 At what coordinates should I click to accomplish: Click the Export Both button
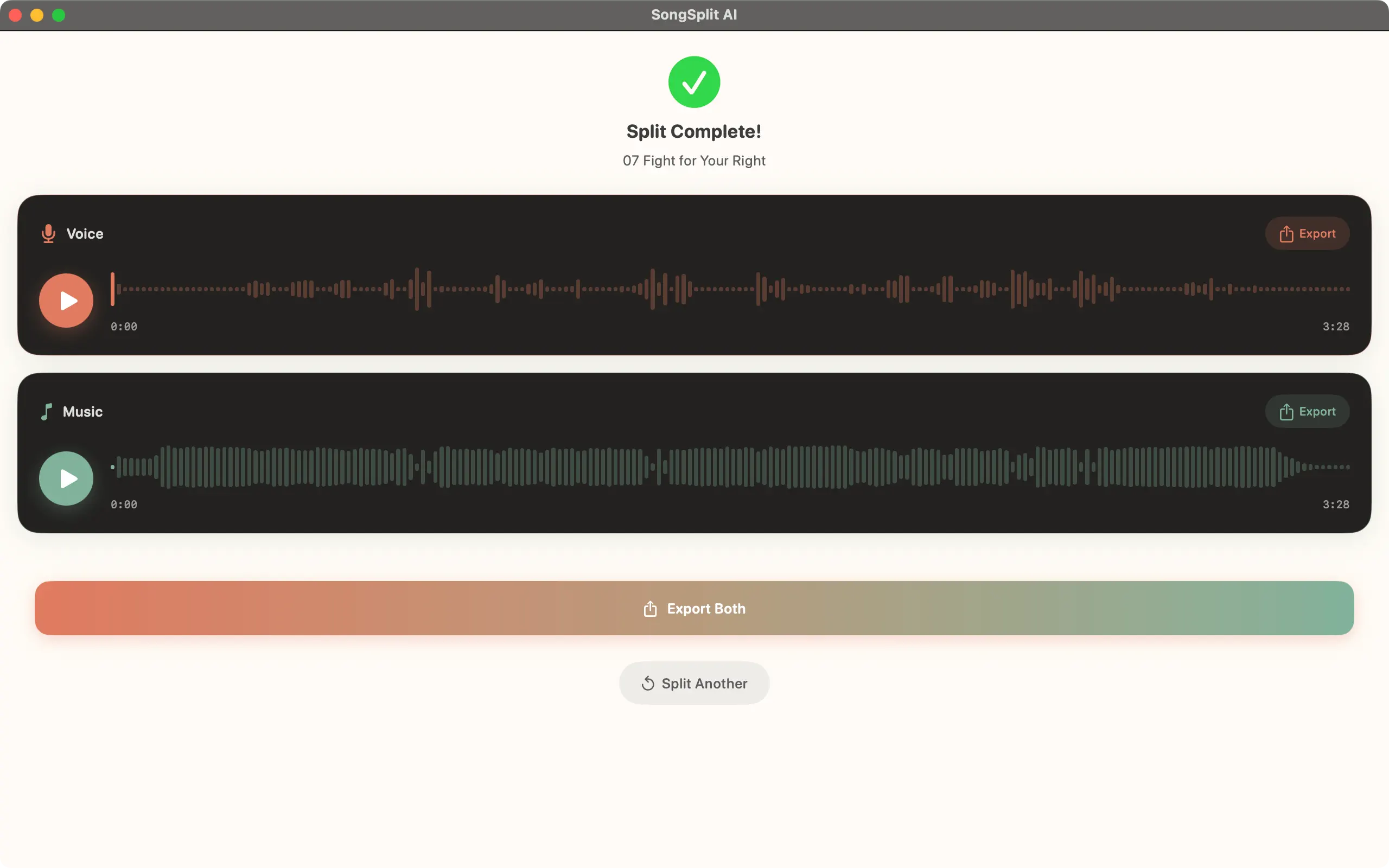(694, 608)
